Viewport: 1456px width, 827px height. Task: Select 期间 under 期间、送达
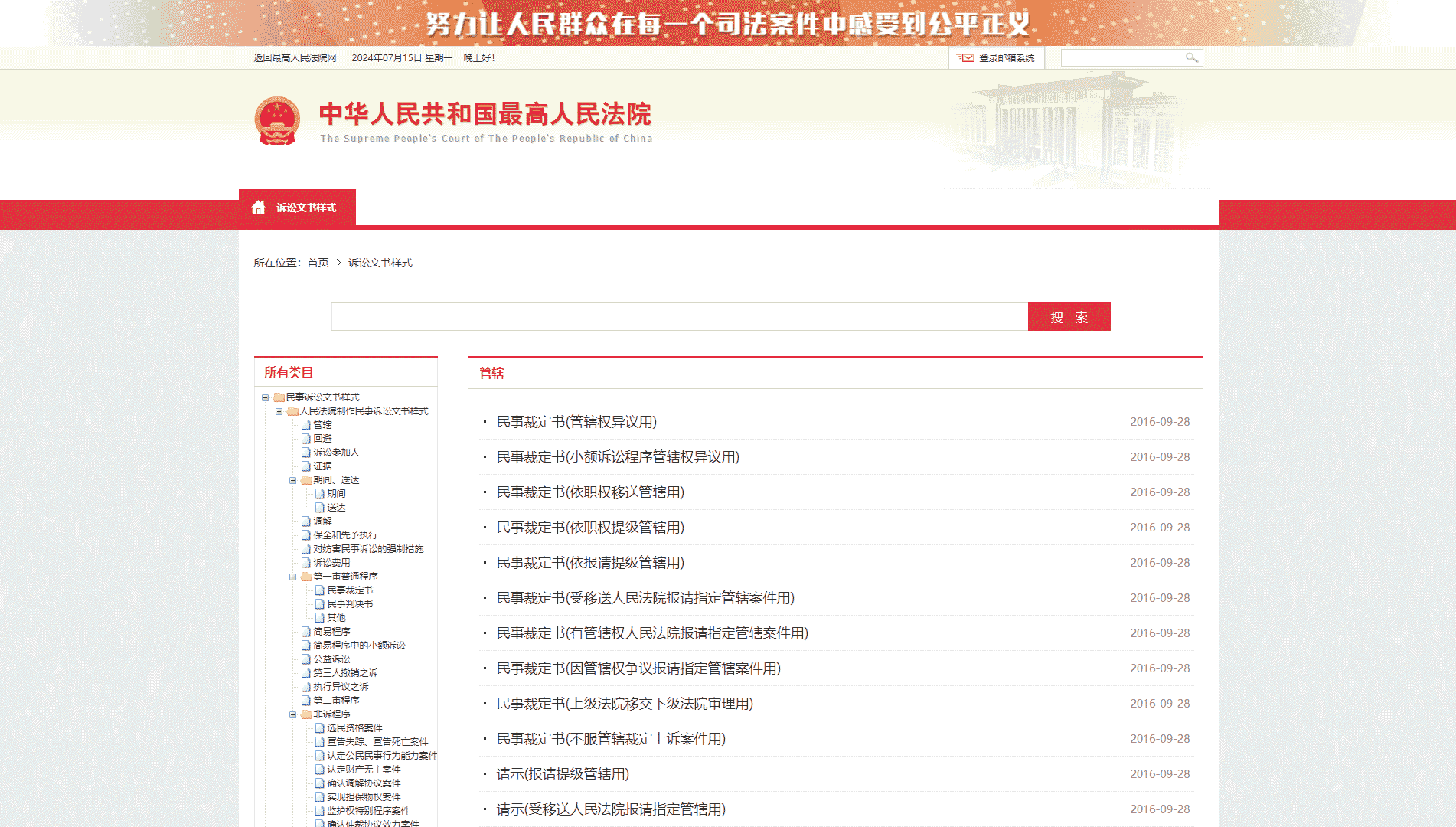(336, 494)
